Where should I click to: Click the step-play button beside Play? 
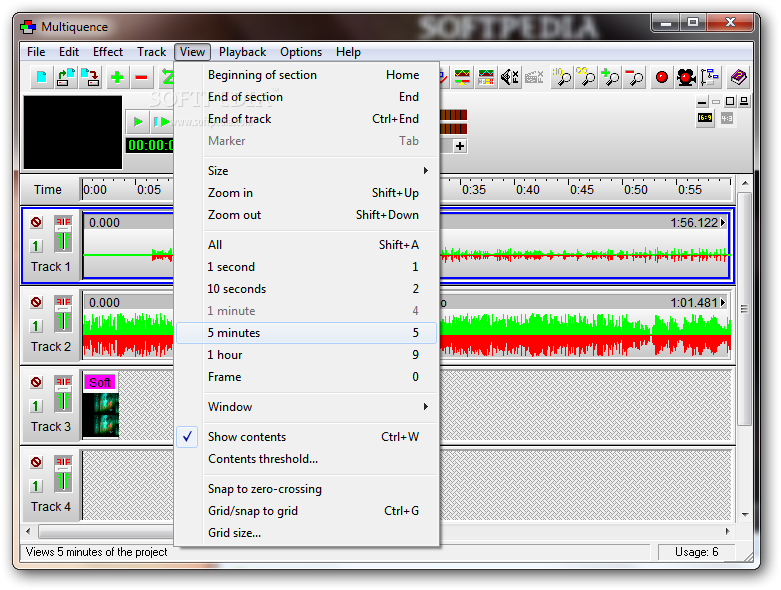161,121
